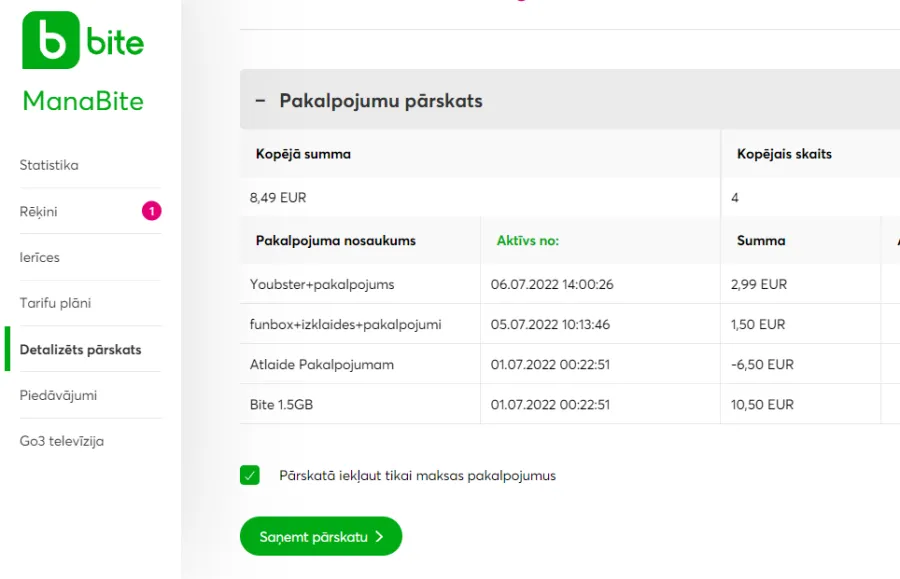Open Tarifu plāni section
Image resolution: width=900 pixels, height=579 pixels.
tap(55, 303)
